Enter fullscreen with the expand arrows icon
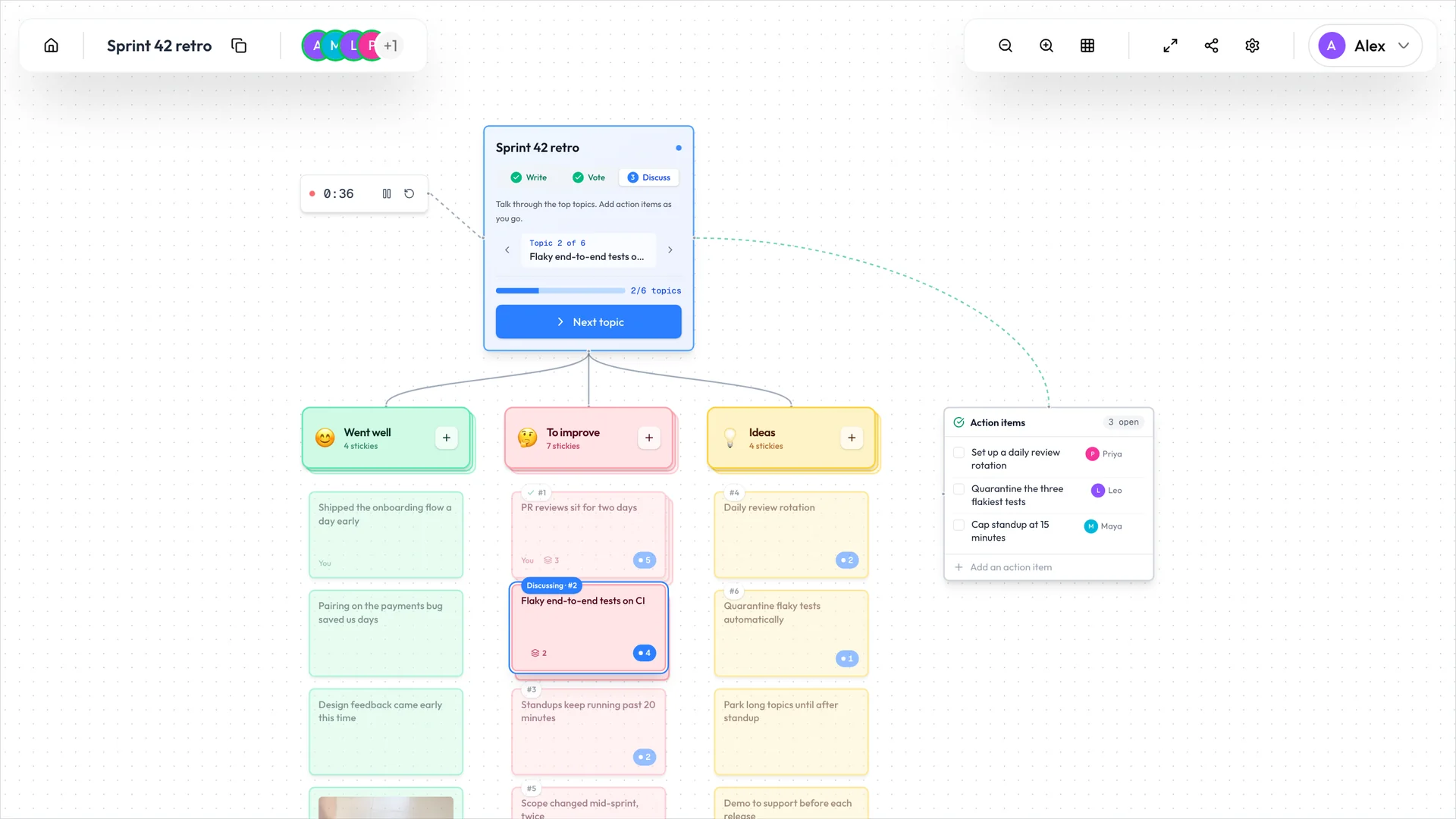The width and height of the screenshot is (1456, 819). pyautogui.click(x=1170, y=45)
